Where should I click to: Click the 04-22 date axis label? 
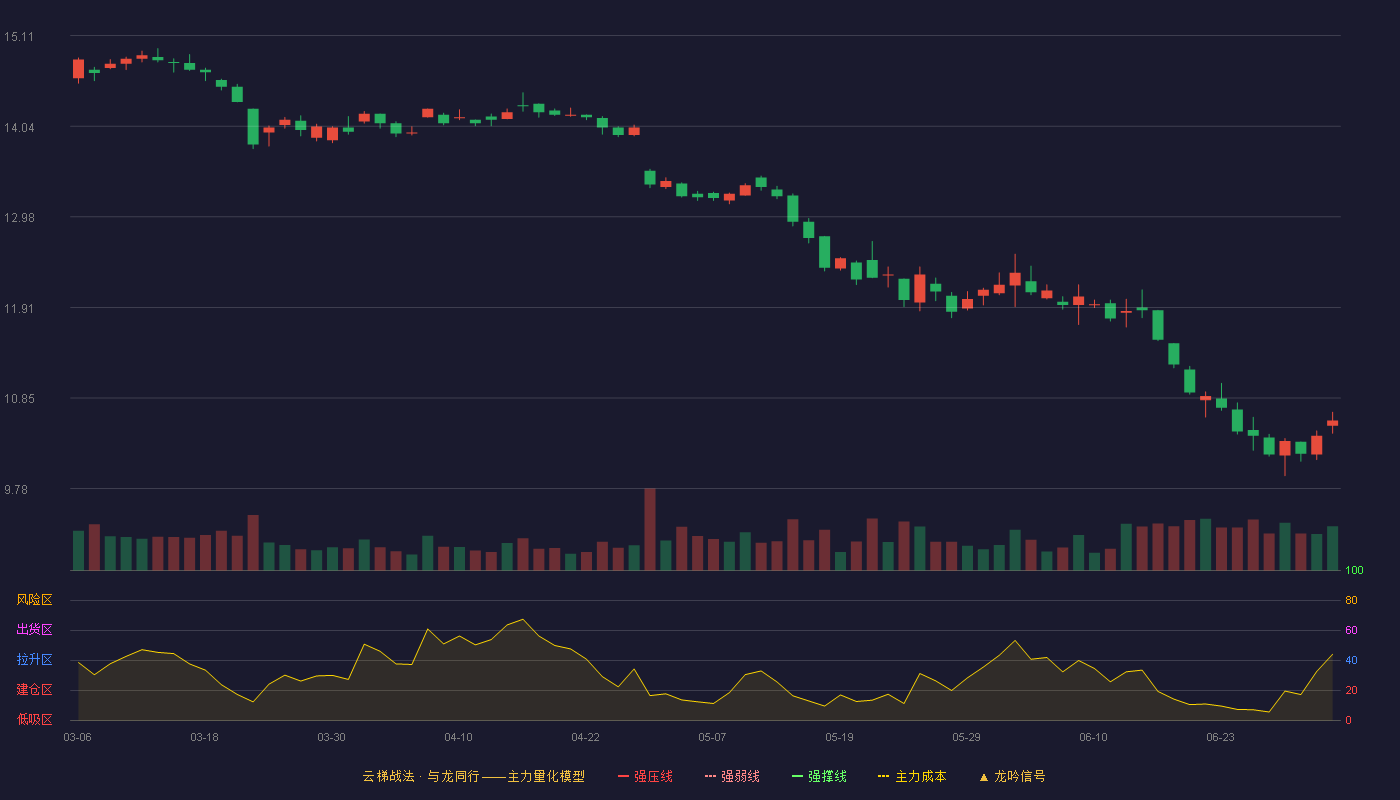(585, 737)
